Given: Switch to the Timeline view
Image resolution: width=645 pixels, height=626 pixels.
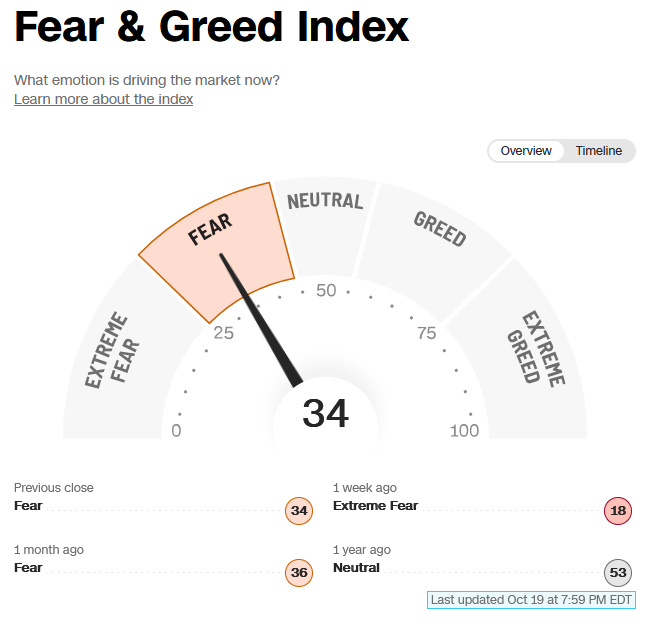Looking at the screenshot, I should [x=599, y=151].
